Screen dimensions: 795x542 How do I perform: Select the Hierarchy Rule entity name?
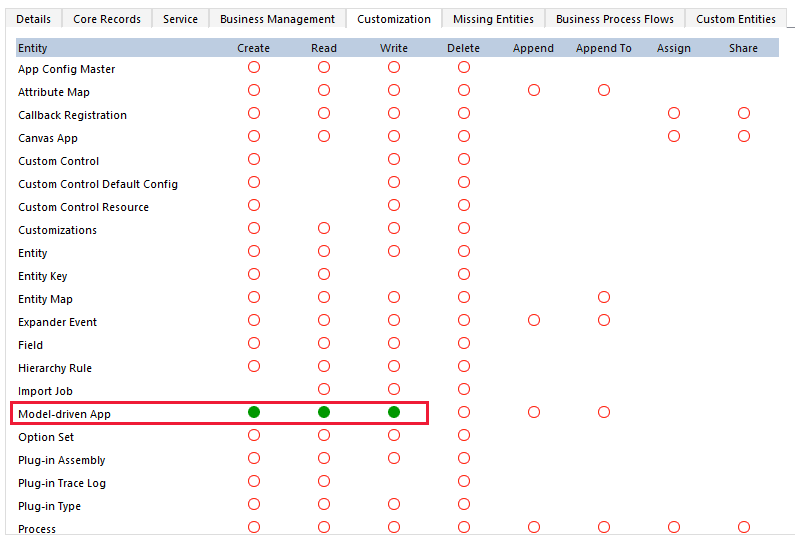pyautogui.click(x=55, y=368)
